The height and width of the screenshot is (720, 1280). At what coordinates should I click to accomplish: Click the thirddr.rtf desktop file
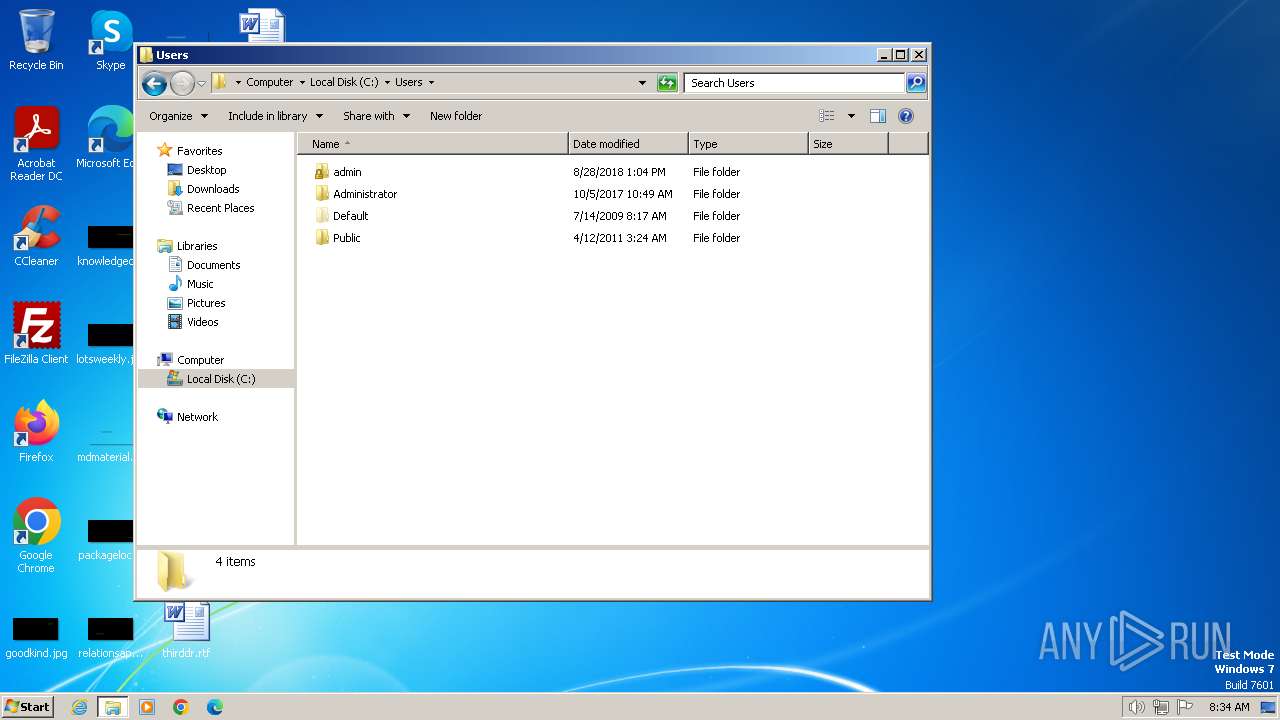click(x=187, y=629)
